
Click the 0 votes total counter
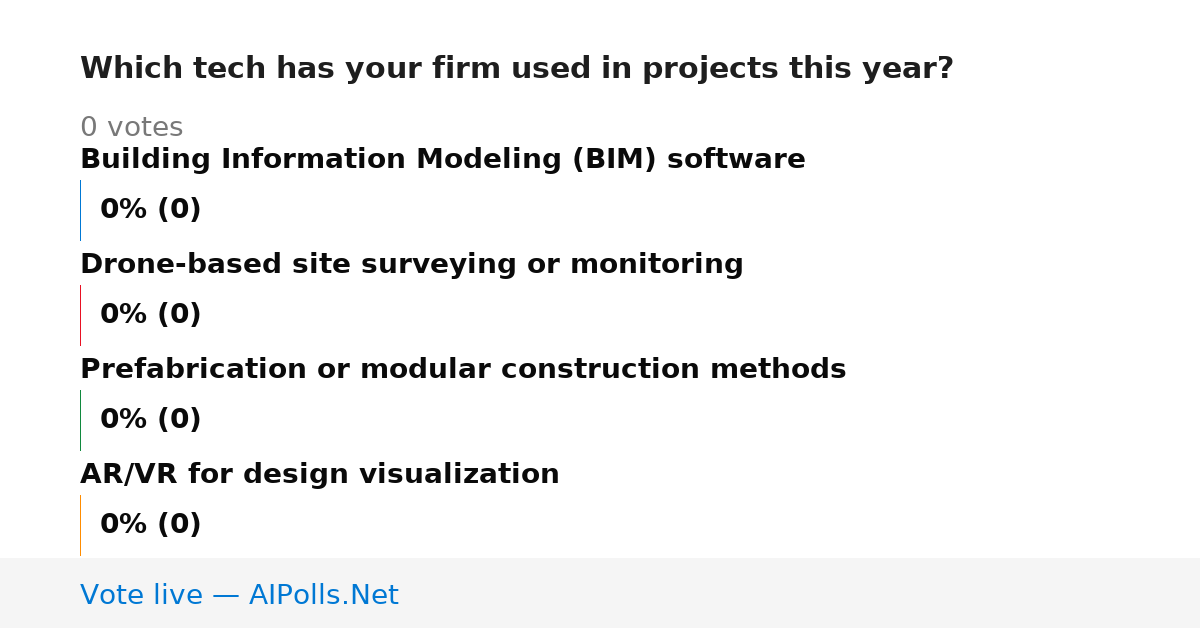[x=131, y=128]
